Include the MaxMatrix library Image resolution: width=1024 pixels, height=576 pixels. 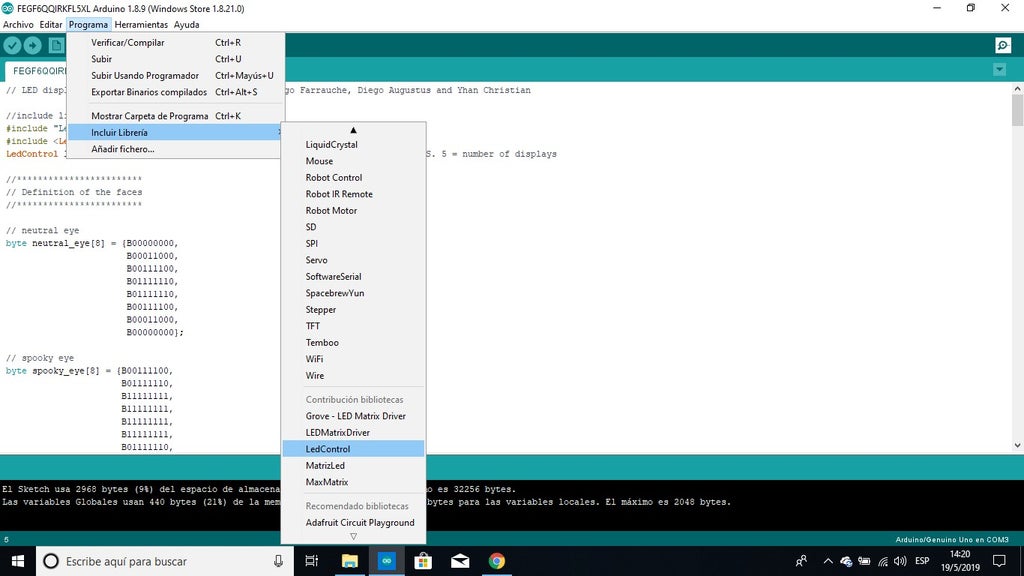[x=353, y=482]
